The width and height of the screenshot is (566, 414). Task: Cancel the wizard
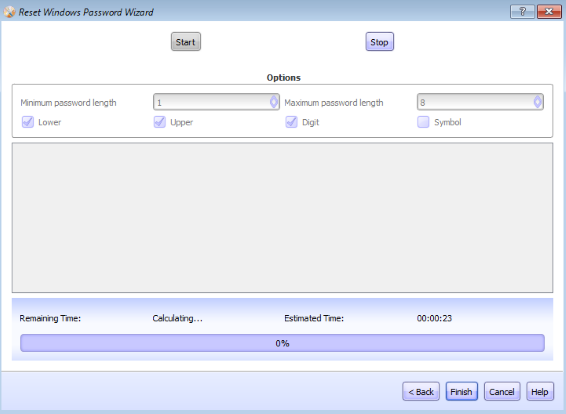click(x=502, y=392)
